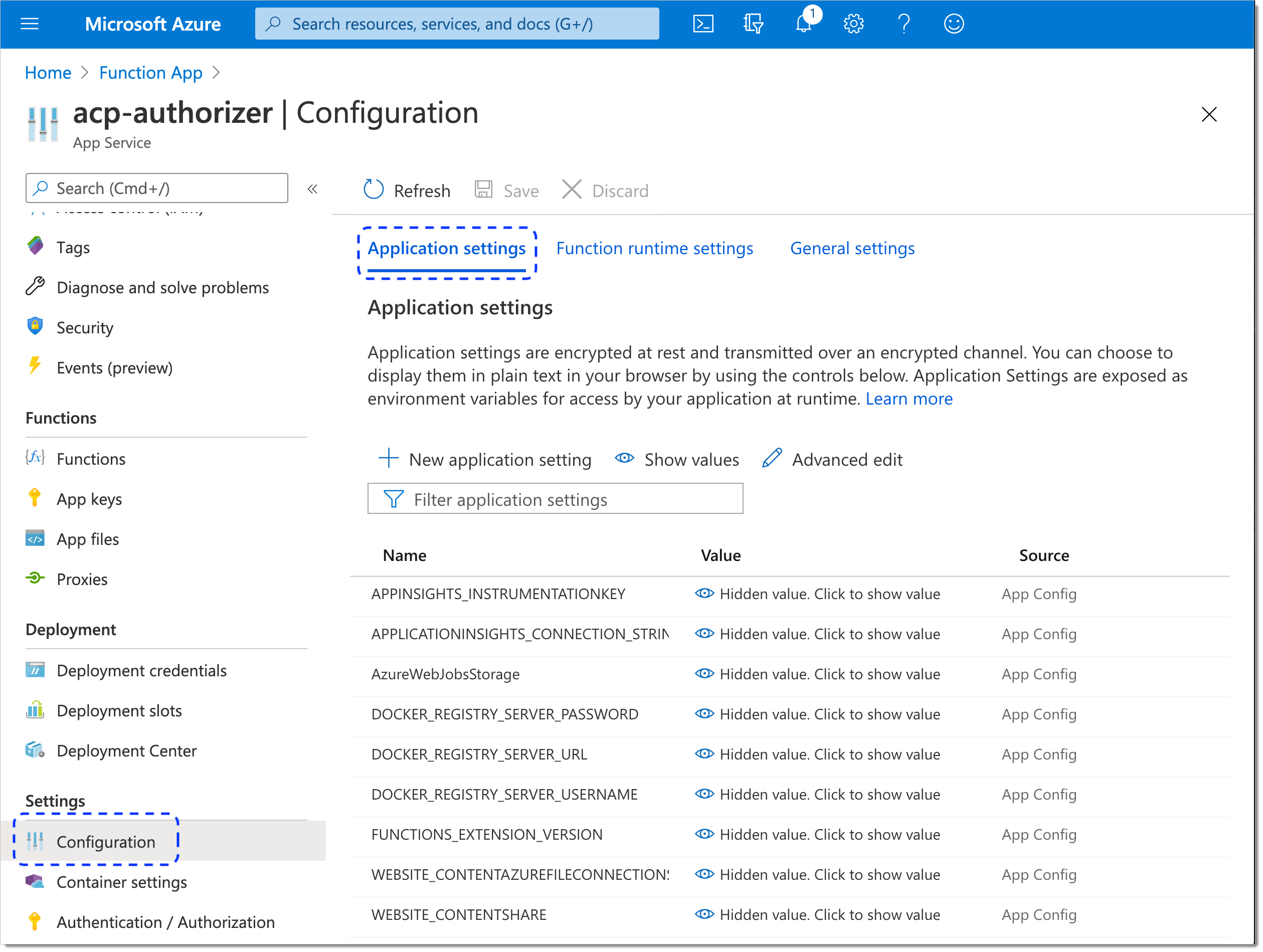Screen dimensions: 1263x952
Task: Select the Application settings tab
Action: point(446,247)
